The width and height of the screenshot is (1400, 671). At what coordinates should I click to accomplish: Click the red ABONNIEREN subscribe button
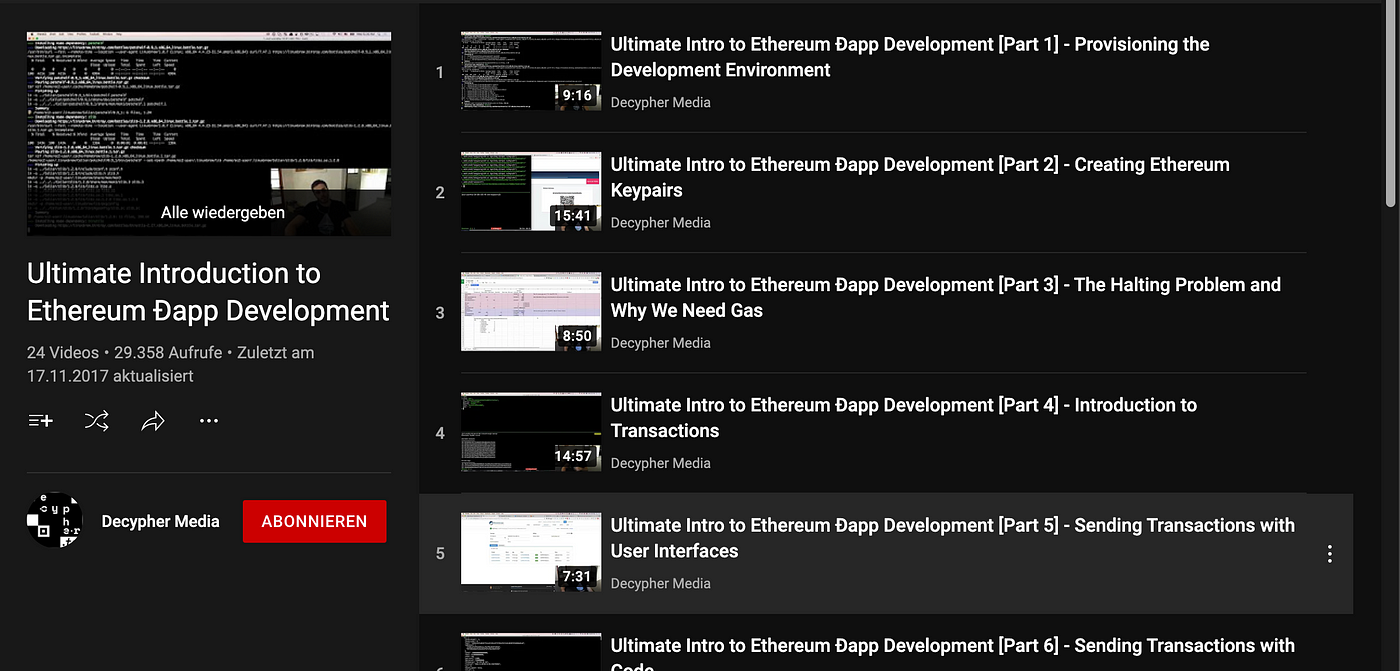314,521
